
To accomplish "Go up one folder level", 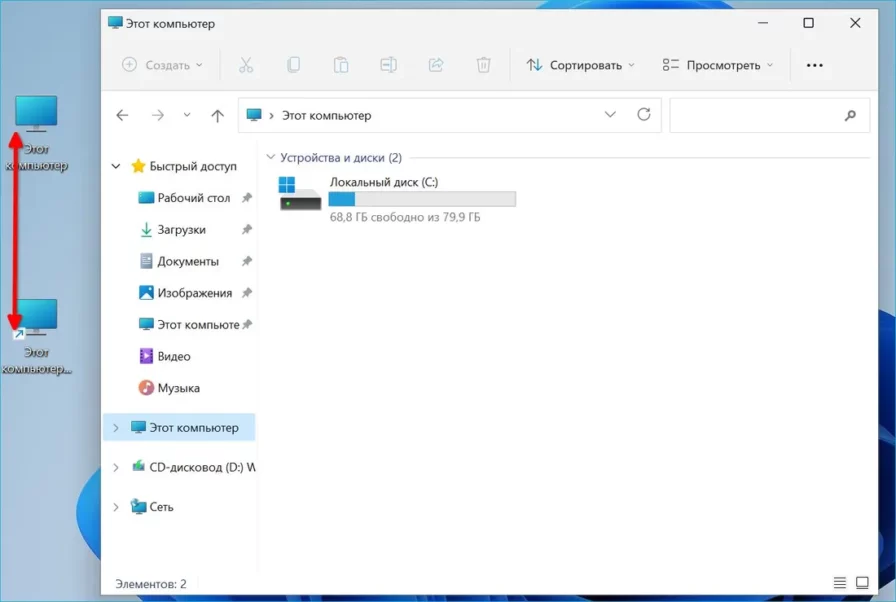I will tap(217, 116).
